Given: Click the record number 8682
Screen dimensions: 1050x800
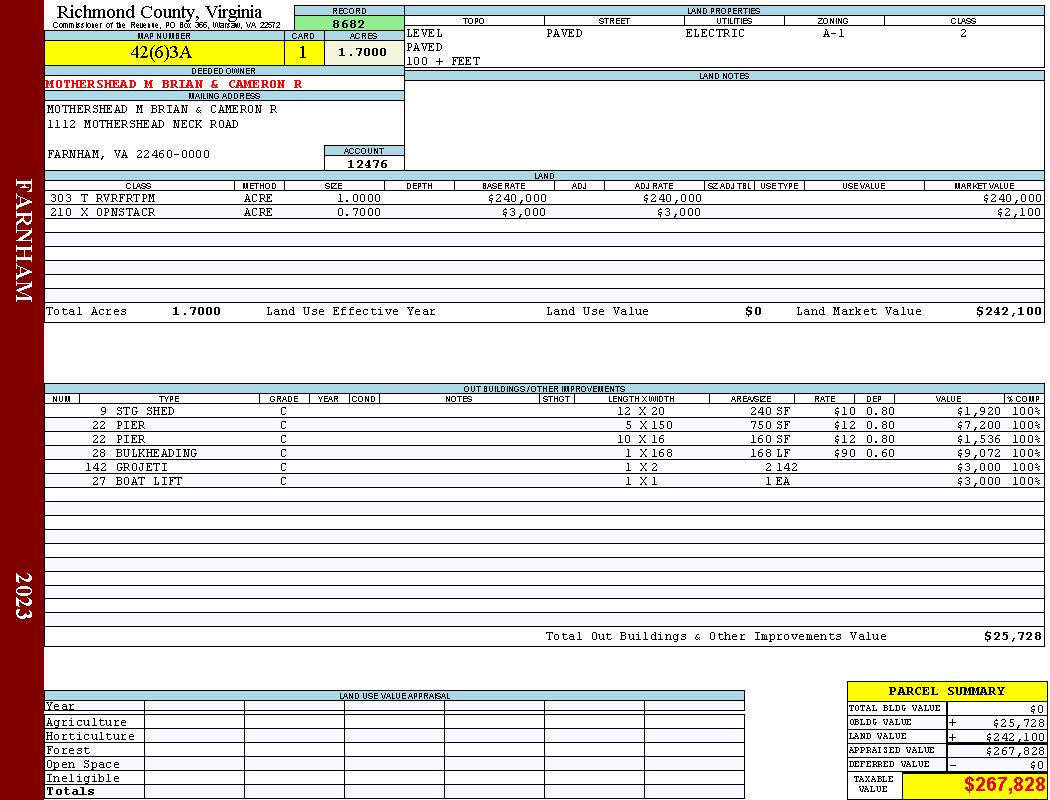Looking at the screenshot, I should click(x=349, y=23).
